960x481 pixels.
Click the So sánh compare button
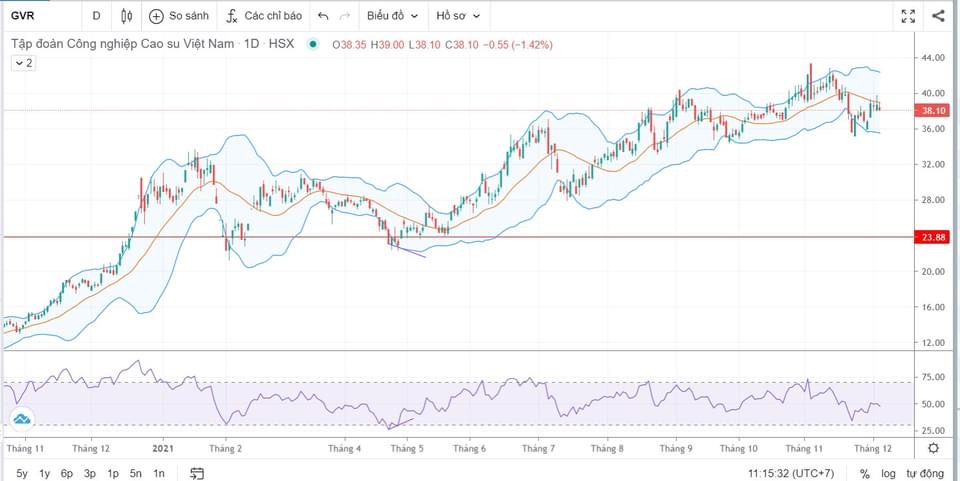[x=179, y=17]
